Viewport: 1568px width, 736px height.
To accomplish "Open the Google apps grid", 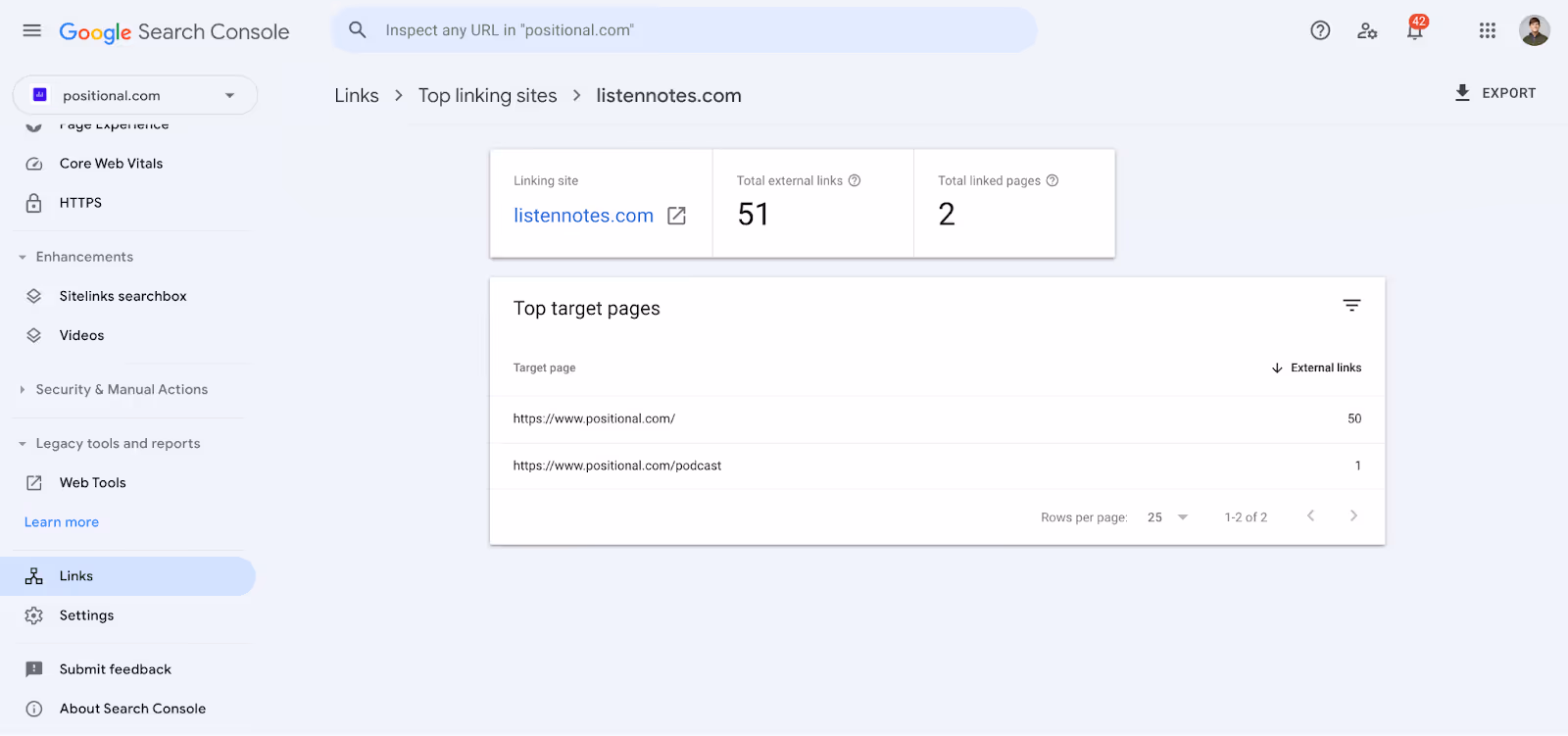I will coord(1488,30).
